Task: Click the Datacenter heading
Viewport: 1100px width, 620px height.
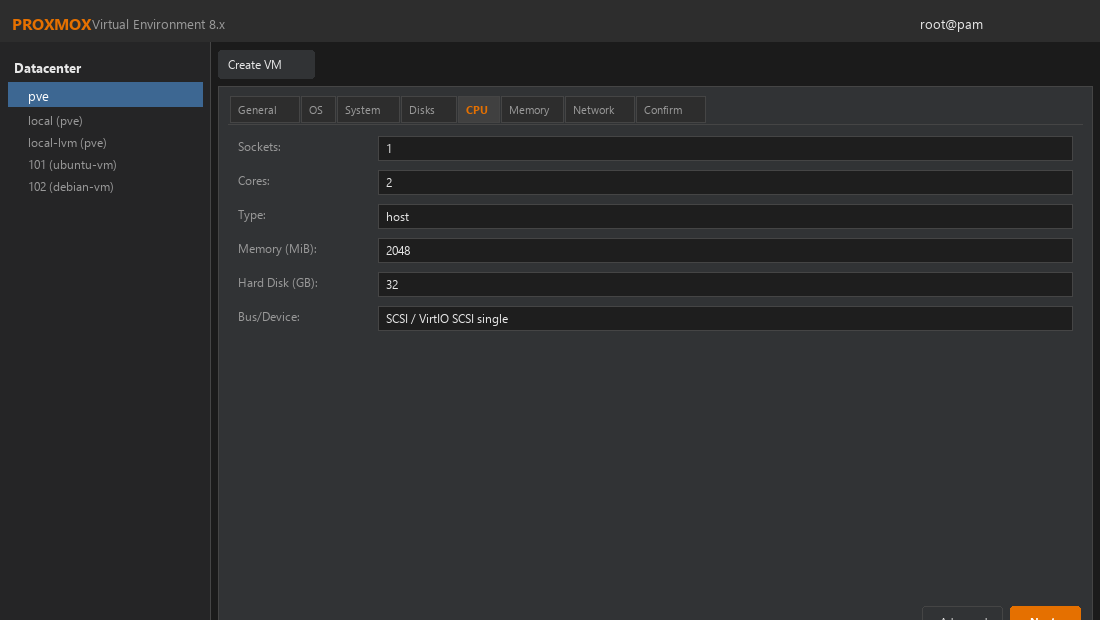Action: [48, 68]
